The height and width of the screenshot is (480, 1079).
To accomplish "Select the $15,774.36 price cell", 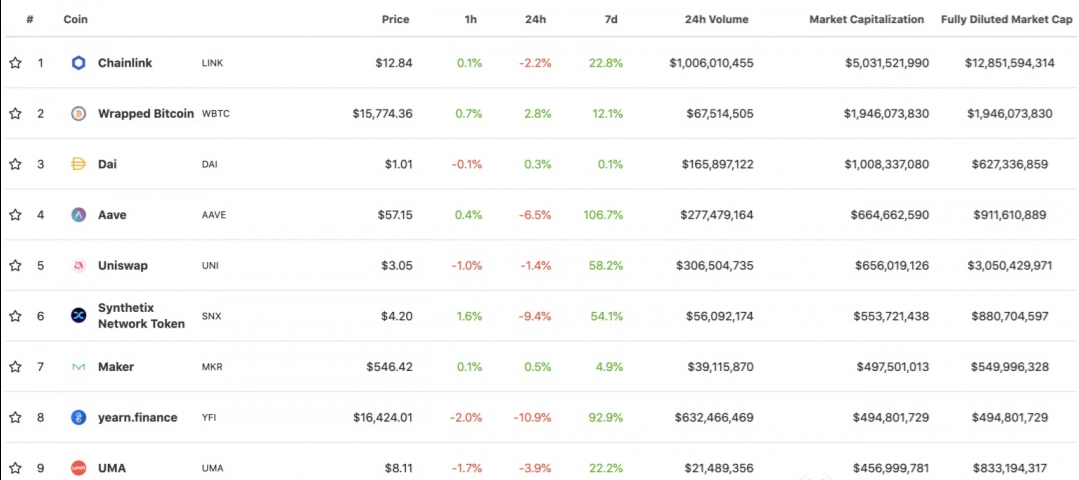I will click(383, 114).
